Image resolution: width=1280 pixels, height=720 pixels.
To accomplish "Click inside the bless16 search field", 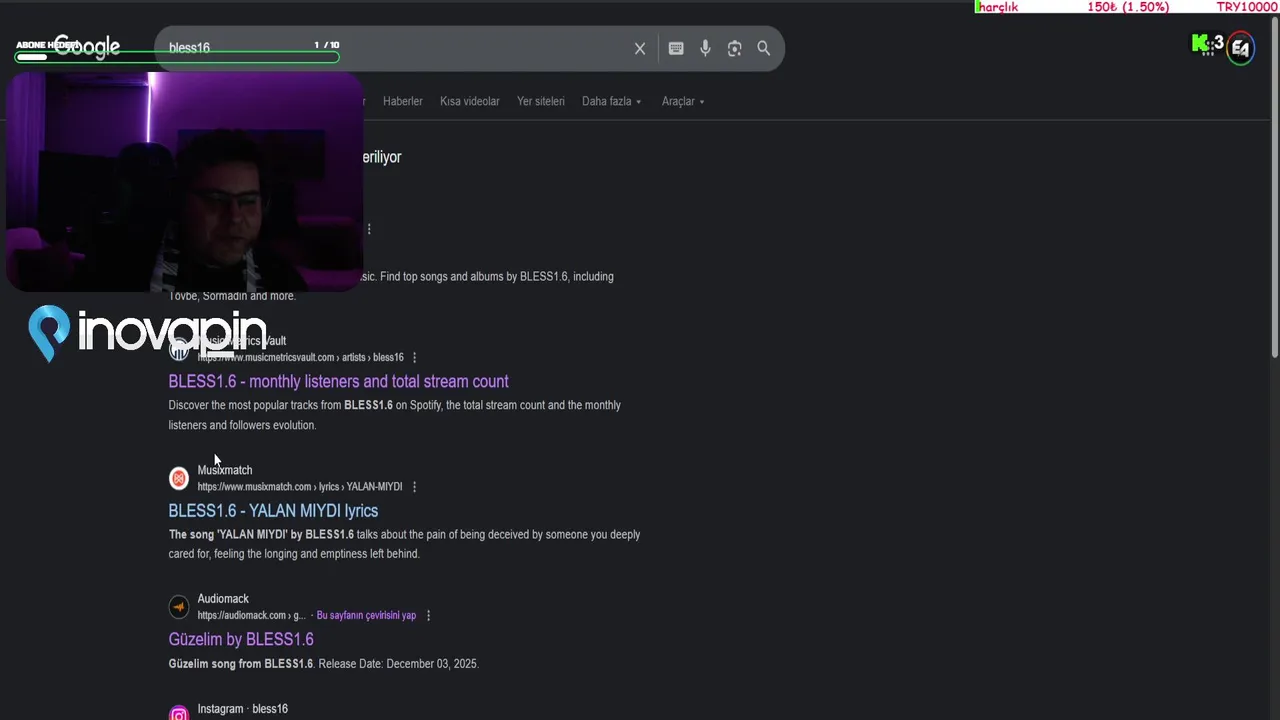I will [x=400, y=48].
